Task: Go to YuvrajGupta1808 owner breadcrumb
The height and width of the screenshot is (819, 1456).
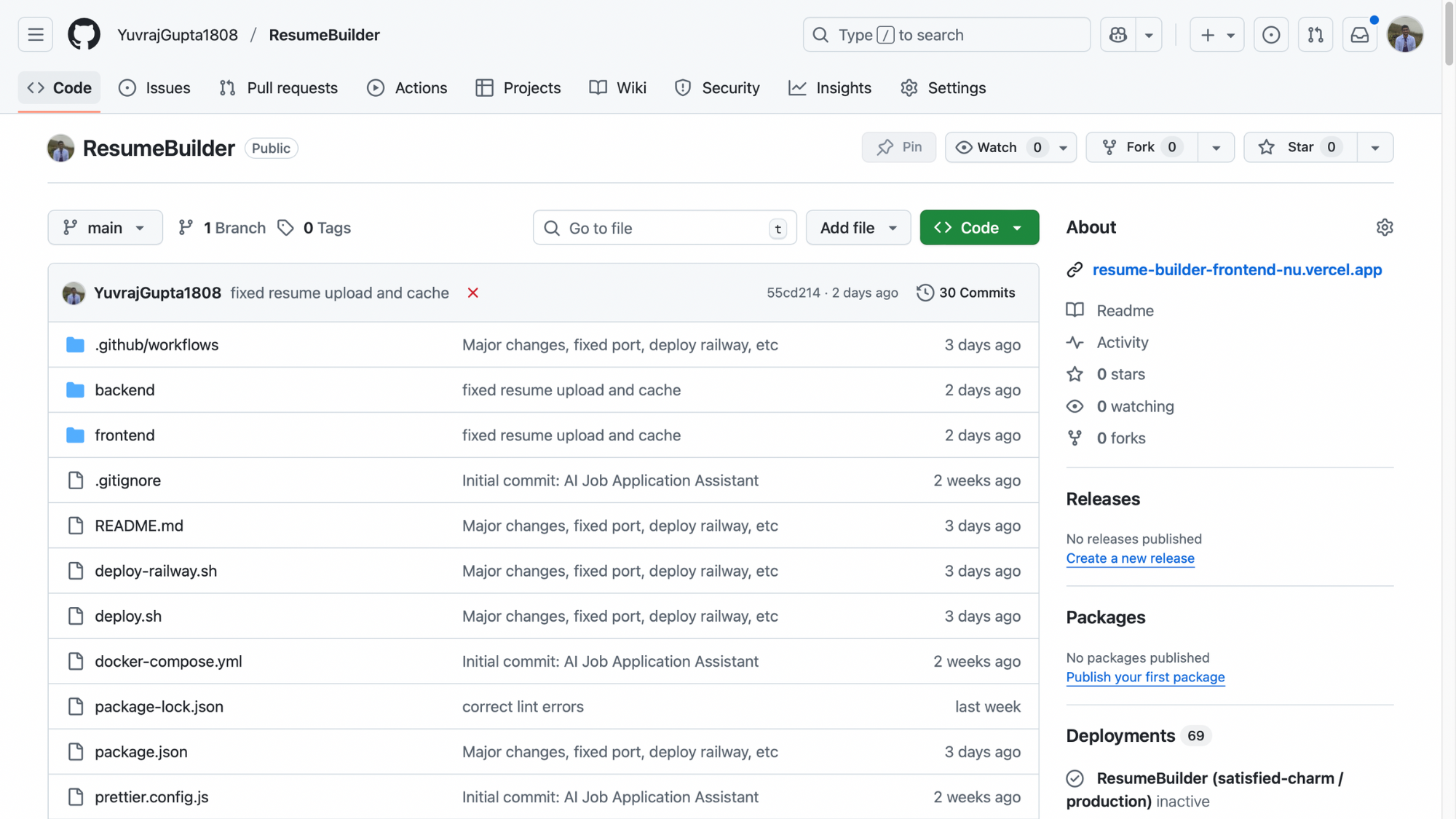Action: [178, 35]
